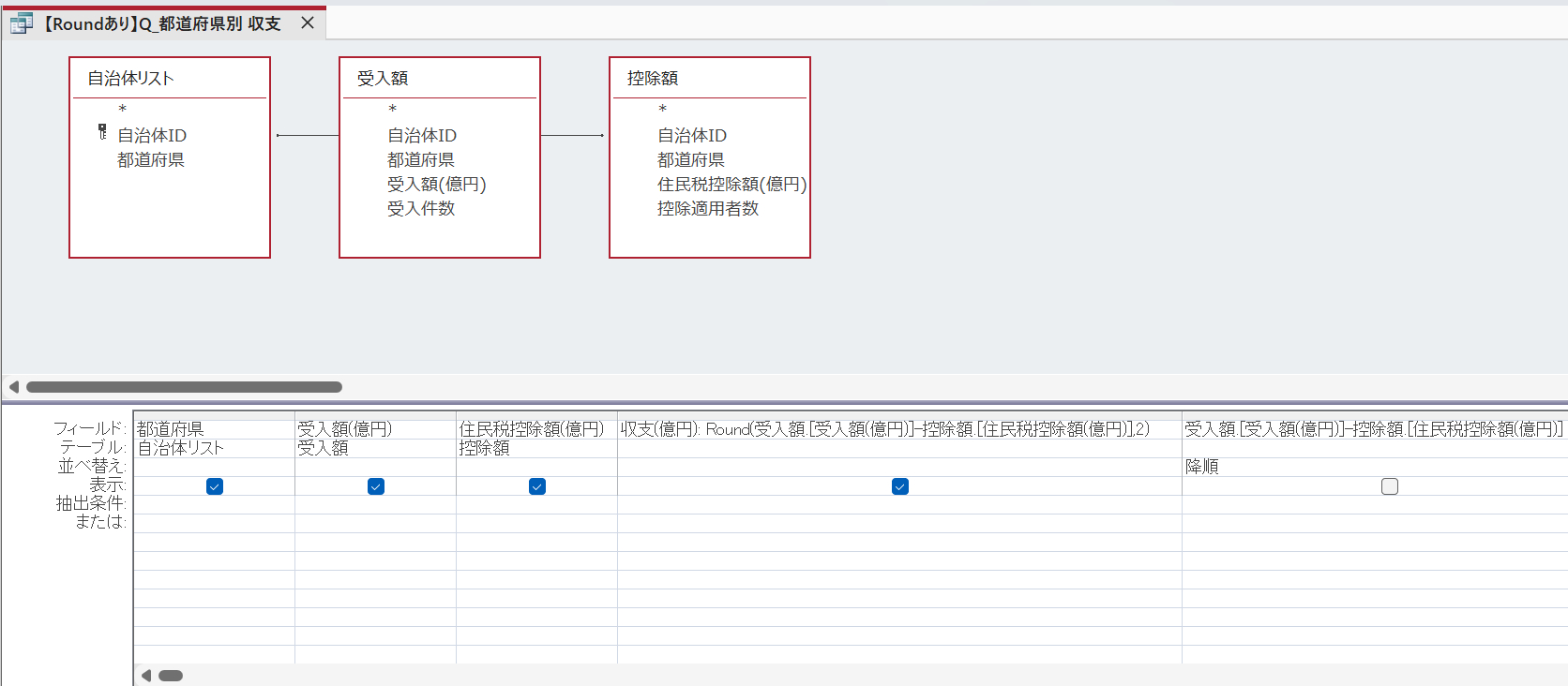Open the 降順 sort order cell
The height and width of the screenshot is (686, 1568).
[x=1375, y=467]
